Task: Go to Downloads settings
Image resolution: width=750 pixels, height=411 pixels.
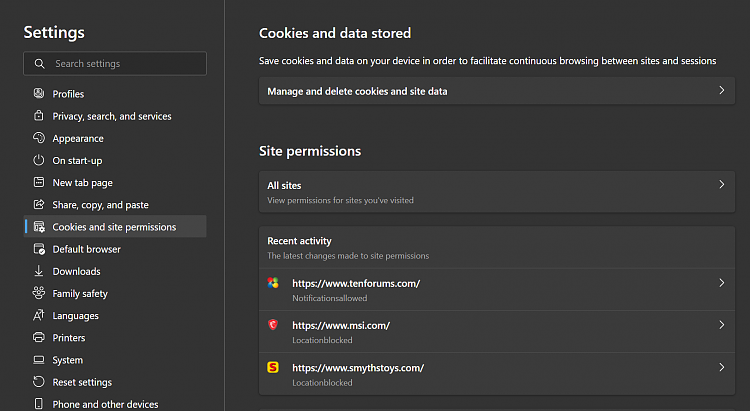Action: pos(115,271)
